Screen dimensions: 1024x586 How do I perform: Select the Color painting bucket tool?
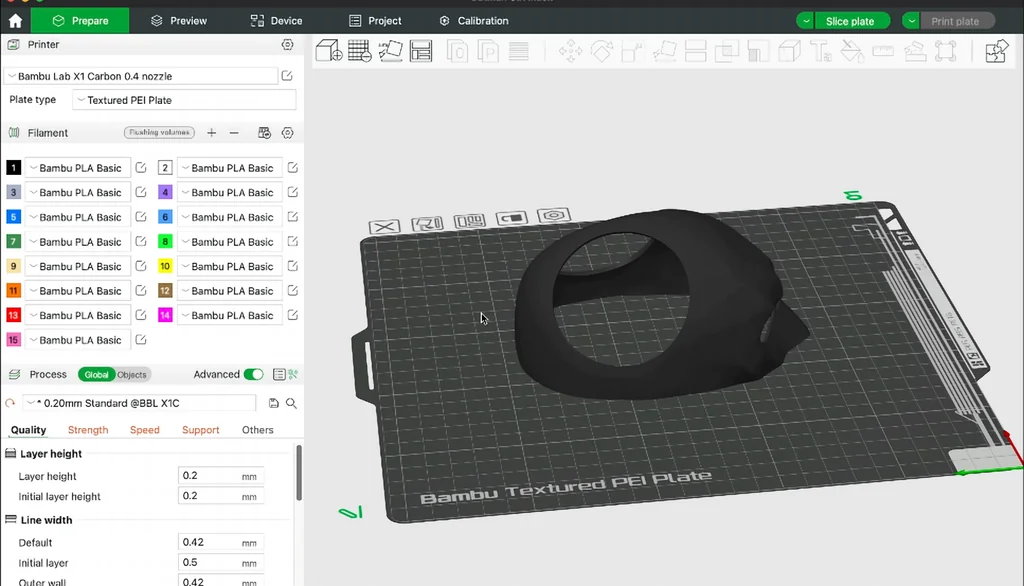coord(852,51)
